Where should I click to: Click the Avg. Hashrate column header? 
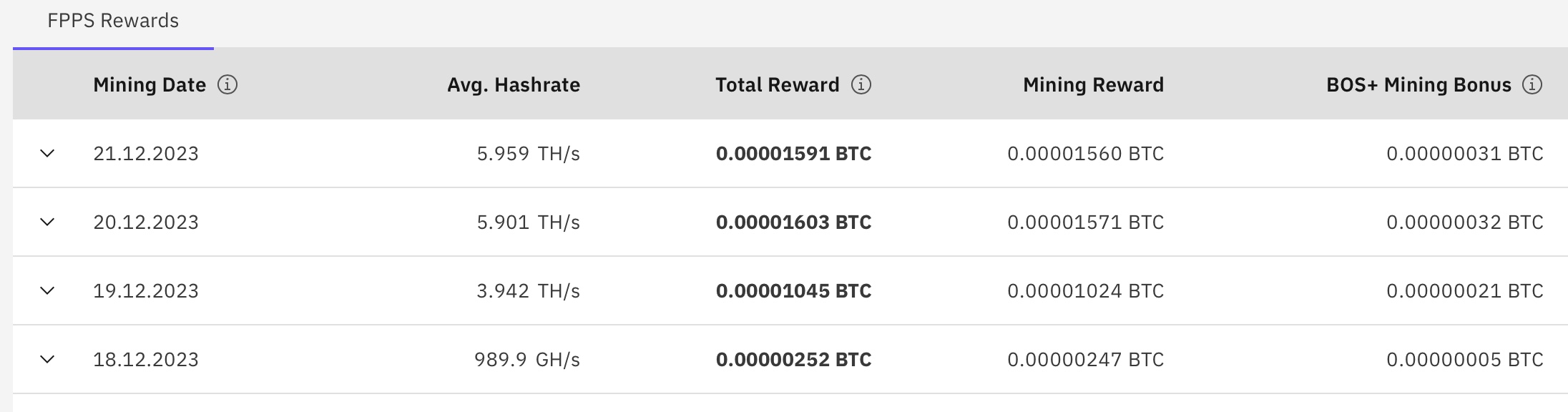pyautogui.click(x=513, y=85)
